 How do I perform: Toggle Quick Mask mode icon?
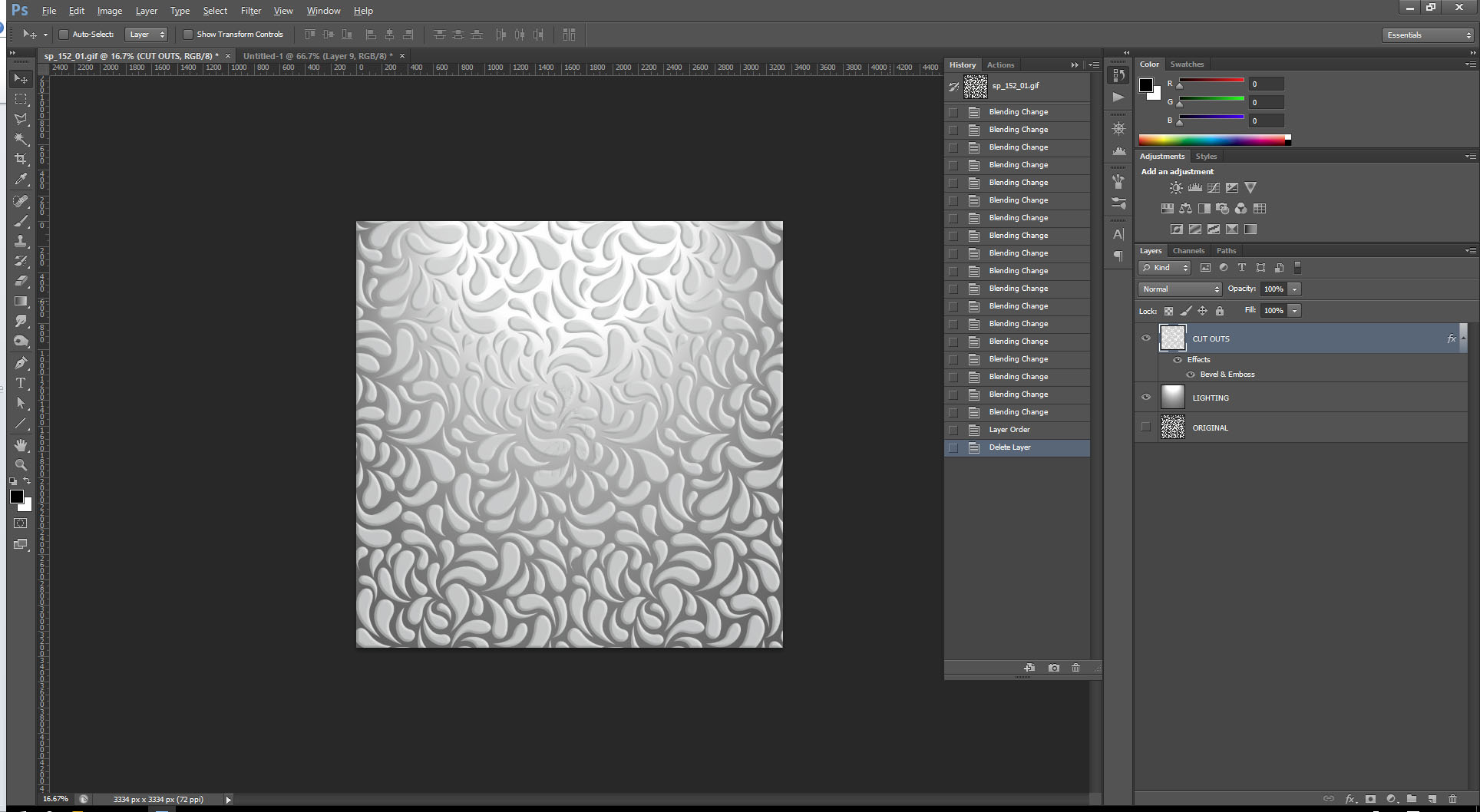pyautogui.click(x=21, y=523)
